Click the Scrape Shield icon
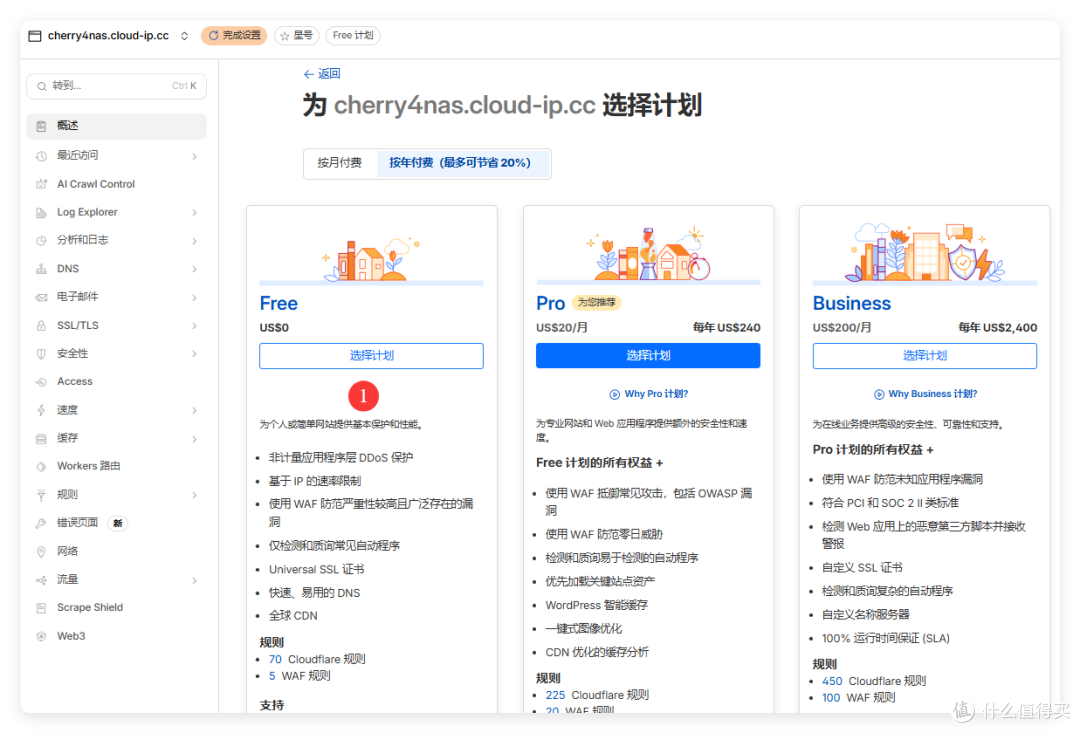This screenshot has width=1080, height=733. click(x=41, y=608)
